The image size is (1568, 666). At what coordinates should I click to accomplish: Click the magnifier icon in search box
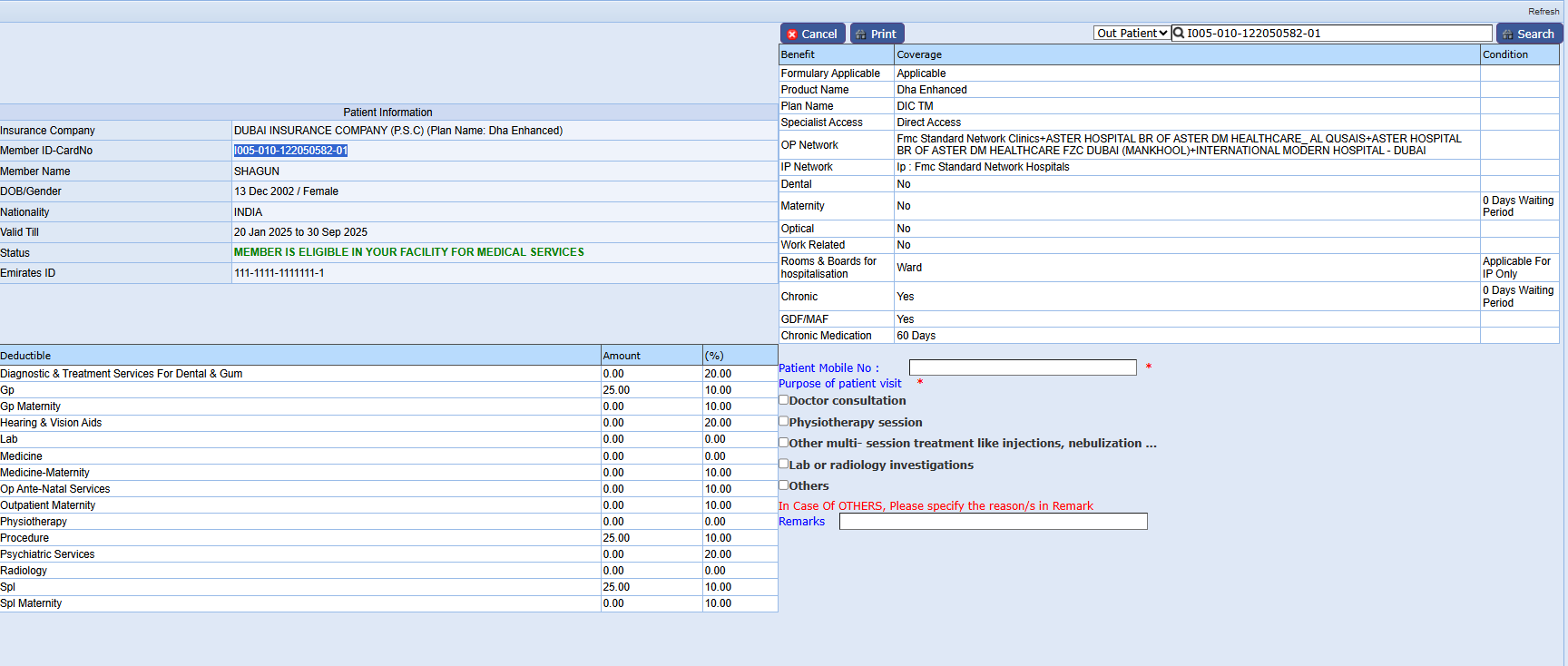[x=1179, y=34]
